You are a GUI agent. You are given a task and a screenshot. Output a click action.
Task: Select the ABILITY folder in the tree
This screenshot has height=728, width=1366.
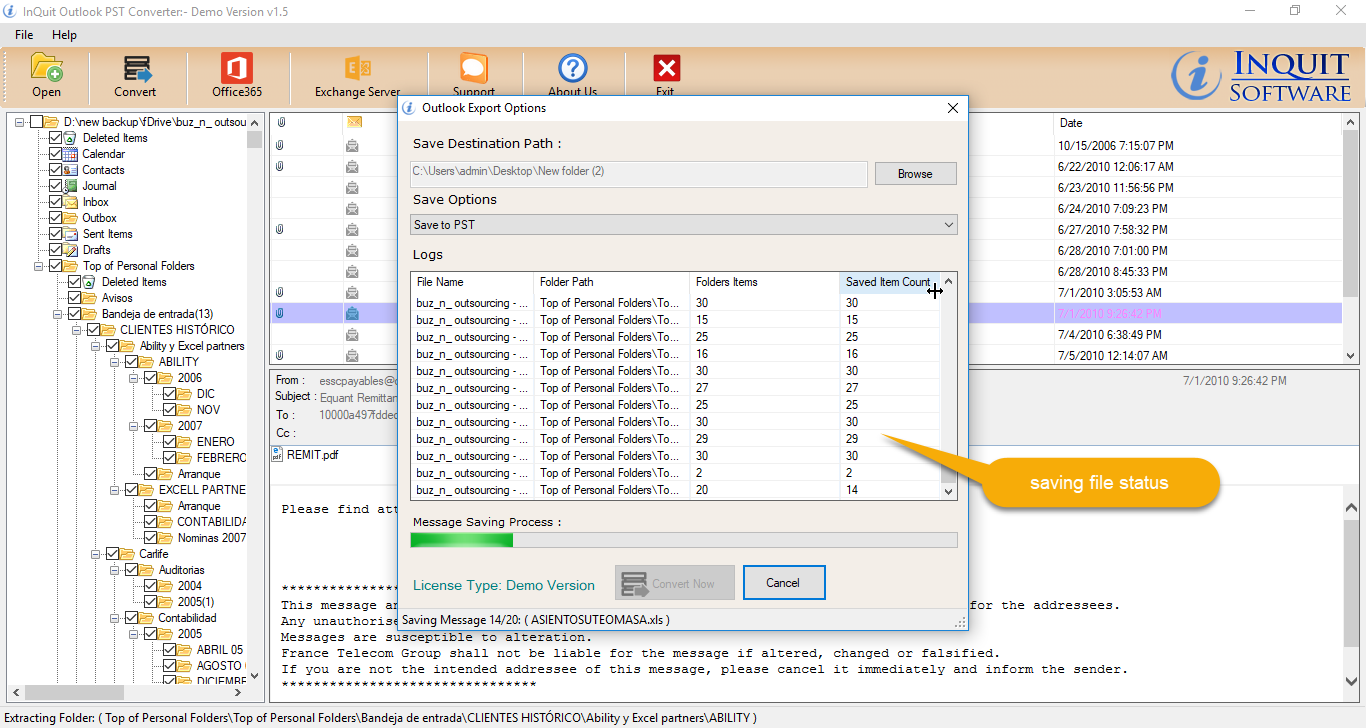pos(179,362)
